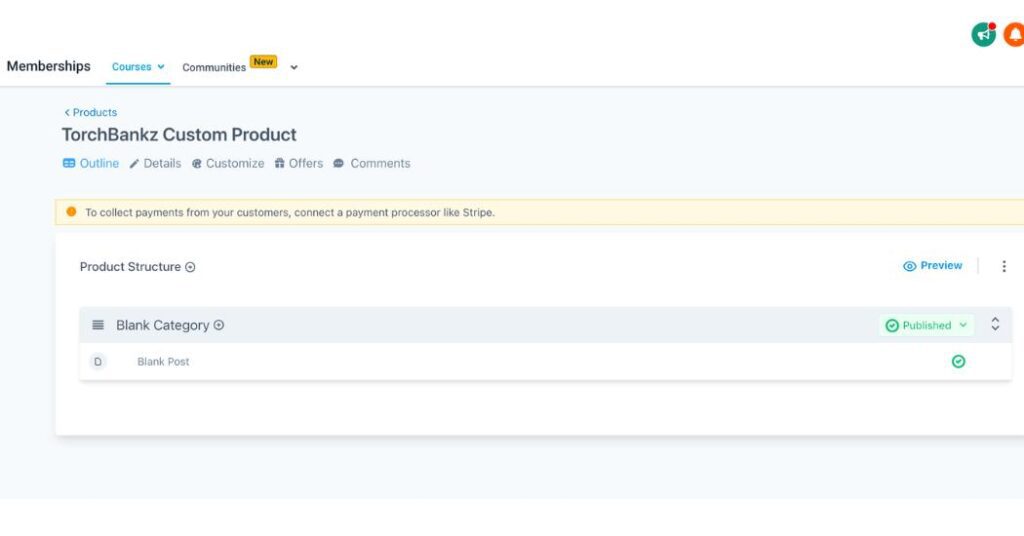Screen dimensions: 1024x536
Task: Go back to Products link
Action: click(90, 113)
